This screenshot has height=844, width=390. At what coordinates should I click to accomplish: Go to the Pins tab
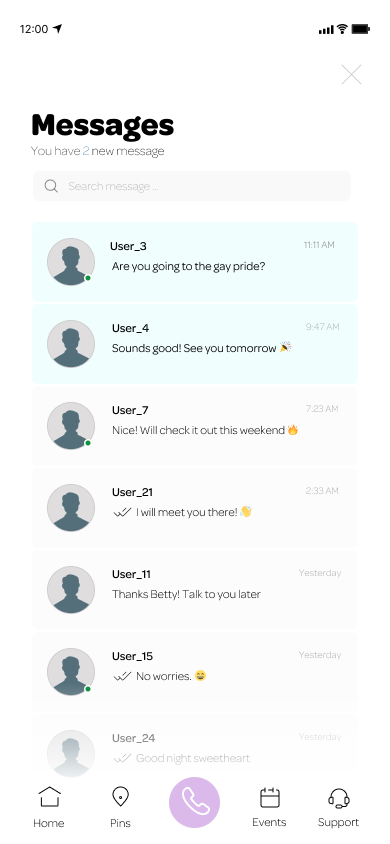120,807
